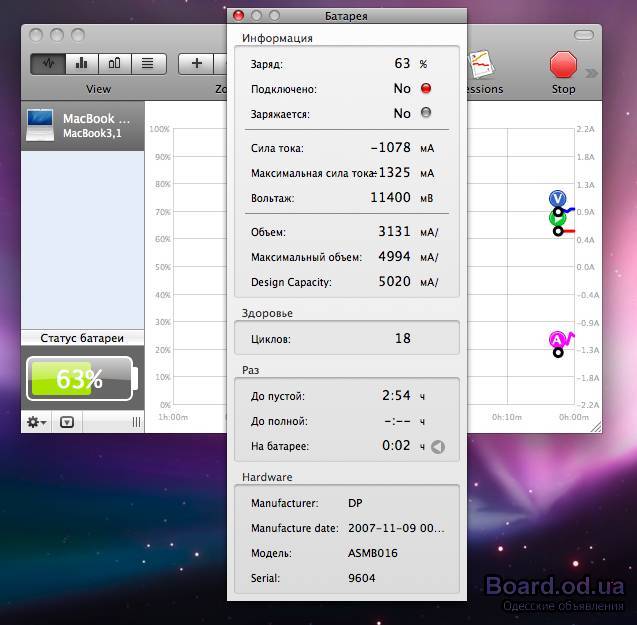
Task: Click the plus zoom-in button
Action: (196, 64)
